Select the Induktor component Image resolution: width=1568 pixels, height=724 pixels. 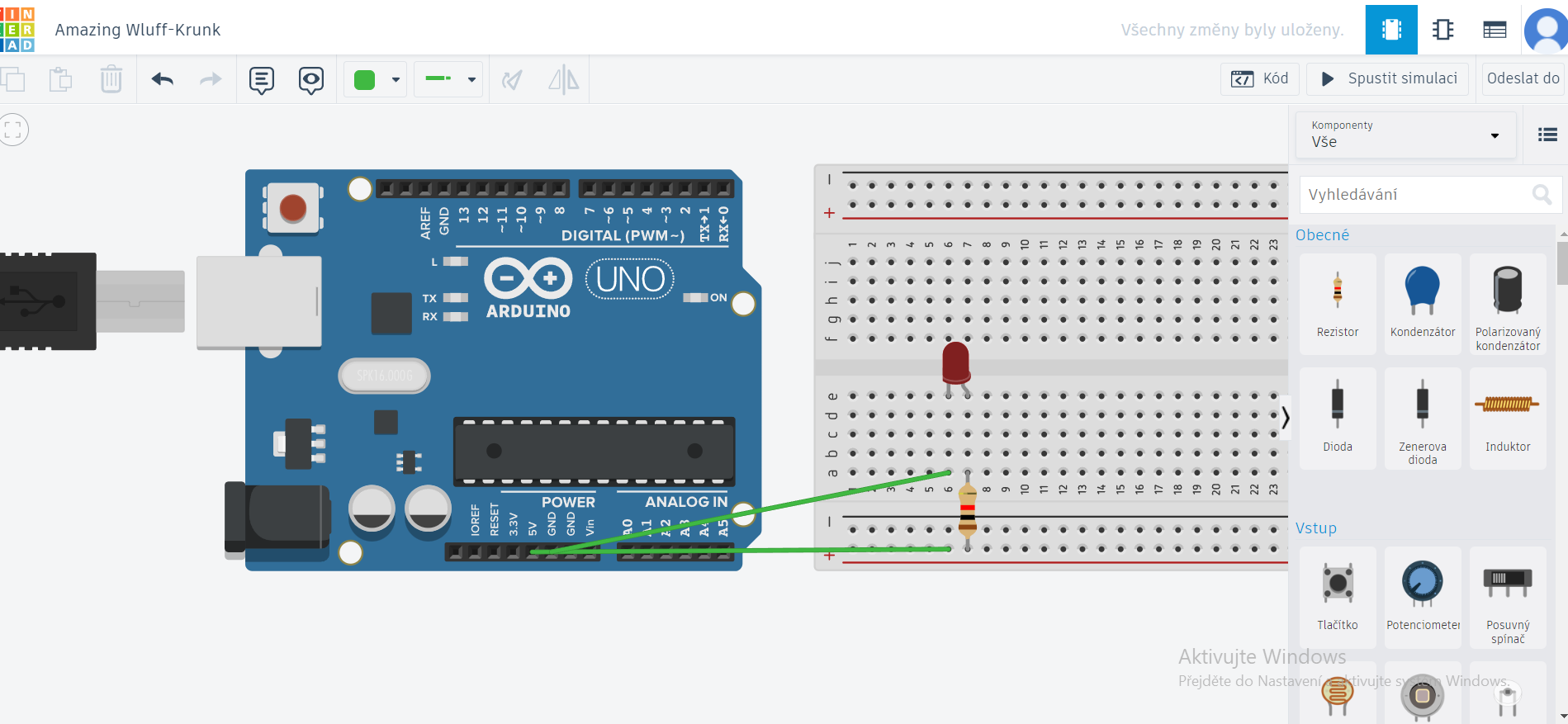click(1508, 418)
